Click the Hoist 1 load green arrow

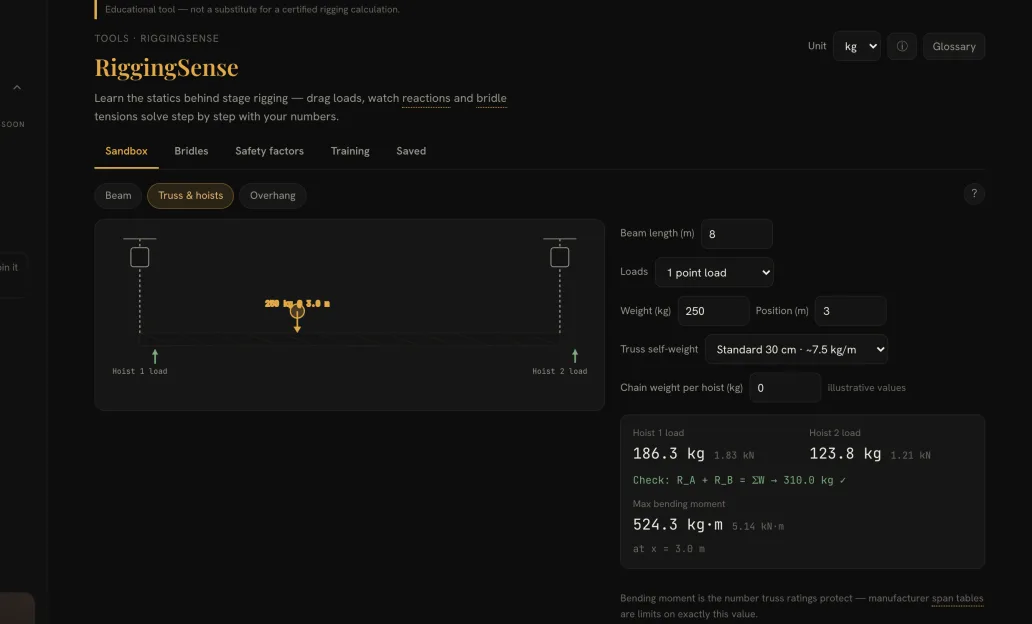(x=155, y=356)
